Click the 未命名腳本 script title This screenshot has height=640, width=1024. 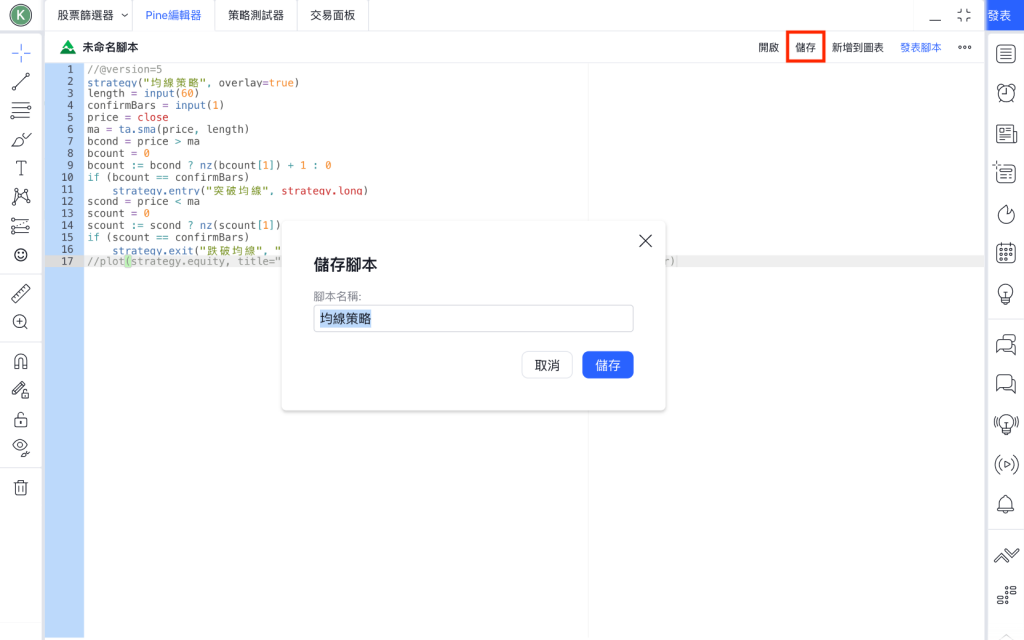pyautogui.click(x=110, y=47)
